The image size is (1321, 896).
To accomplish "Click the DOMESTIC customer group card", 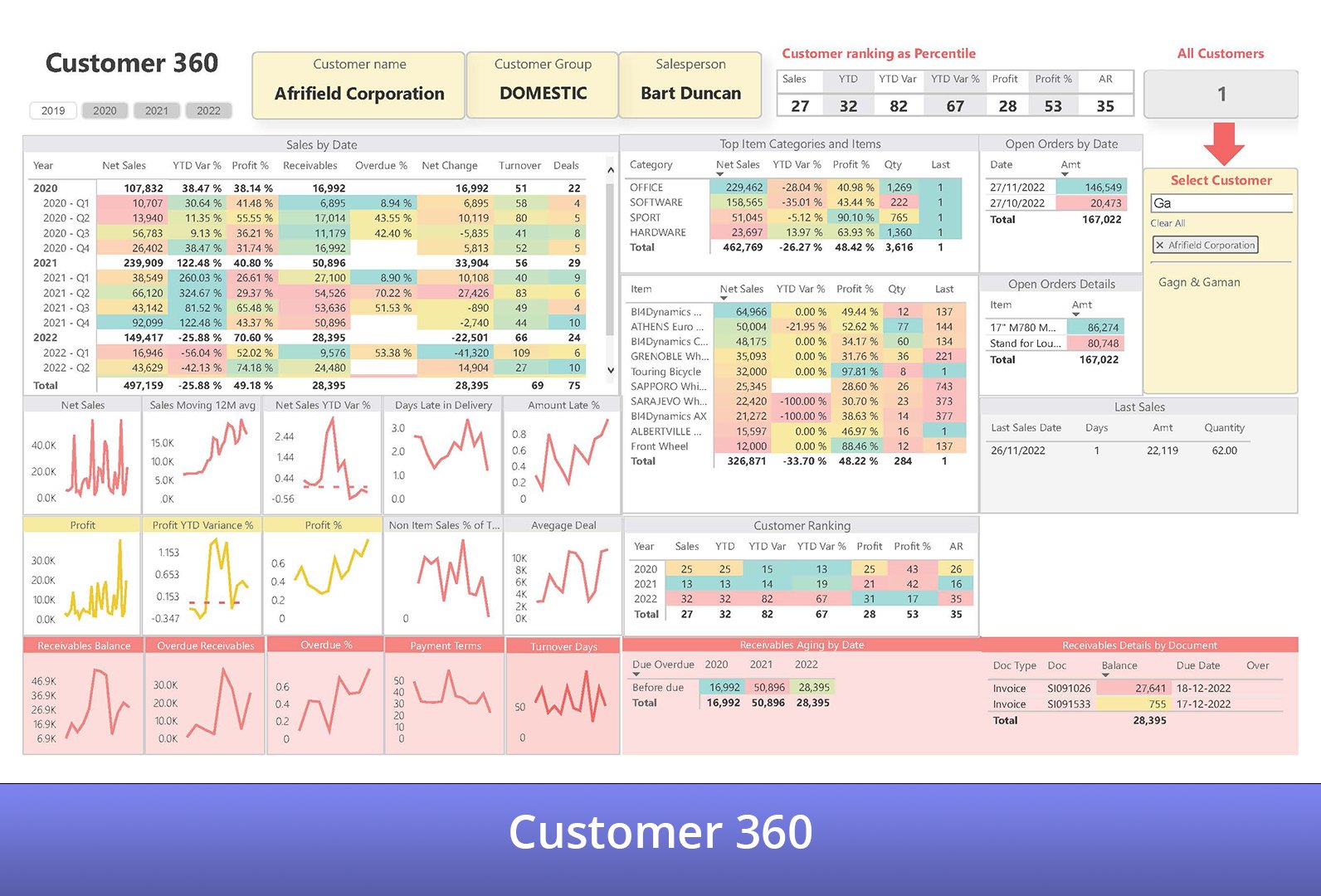I will tap(543, 85).
